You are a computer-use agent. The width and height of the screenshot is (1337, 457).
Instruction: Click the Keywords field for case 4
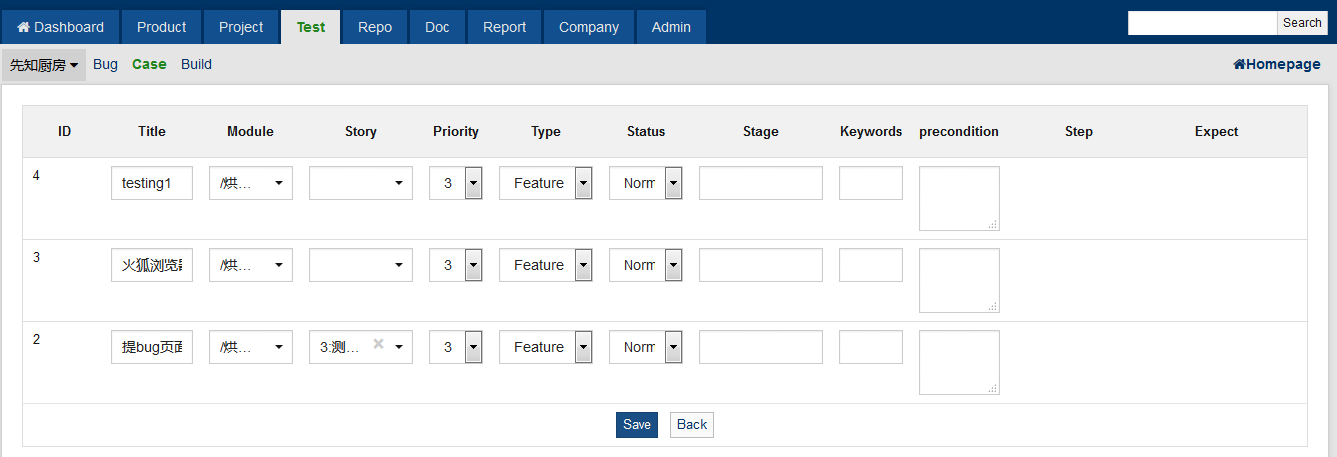click(870, 183)
